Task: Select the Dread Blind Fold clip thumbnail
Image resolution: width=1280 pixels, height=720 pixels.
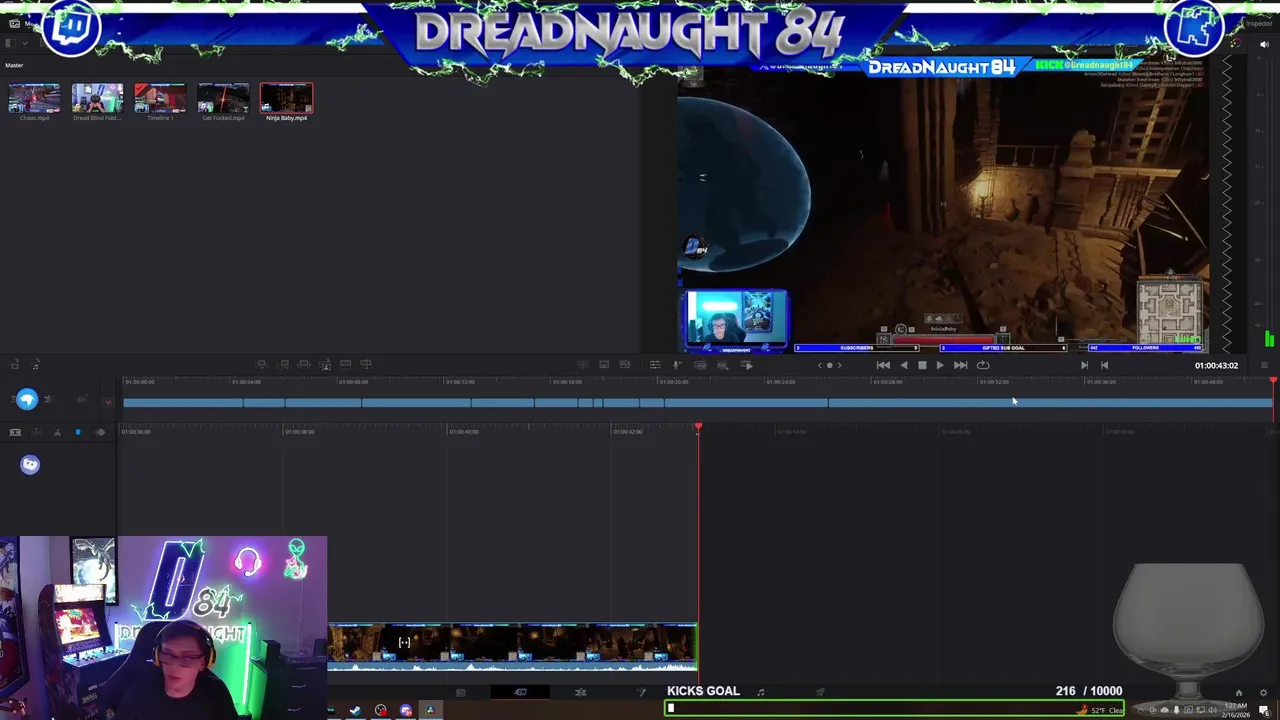Action: tap(97, 99)
